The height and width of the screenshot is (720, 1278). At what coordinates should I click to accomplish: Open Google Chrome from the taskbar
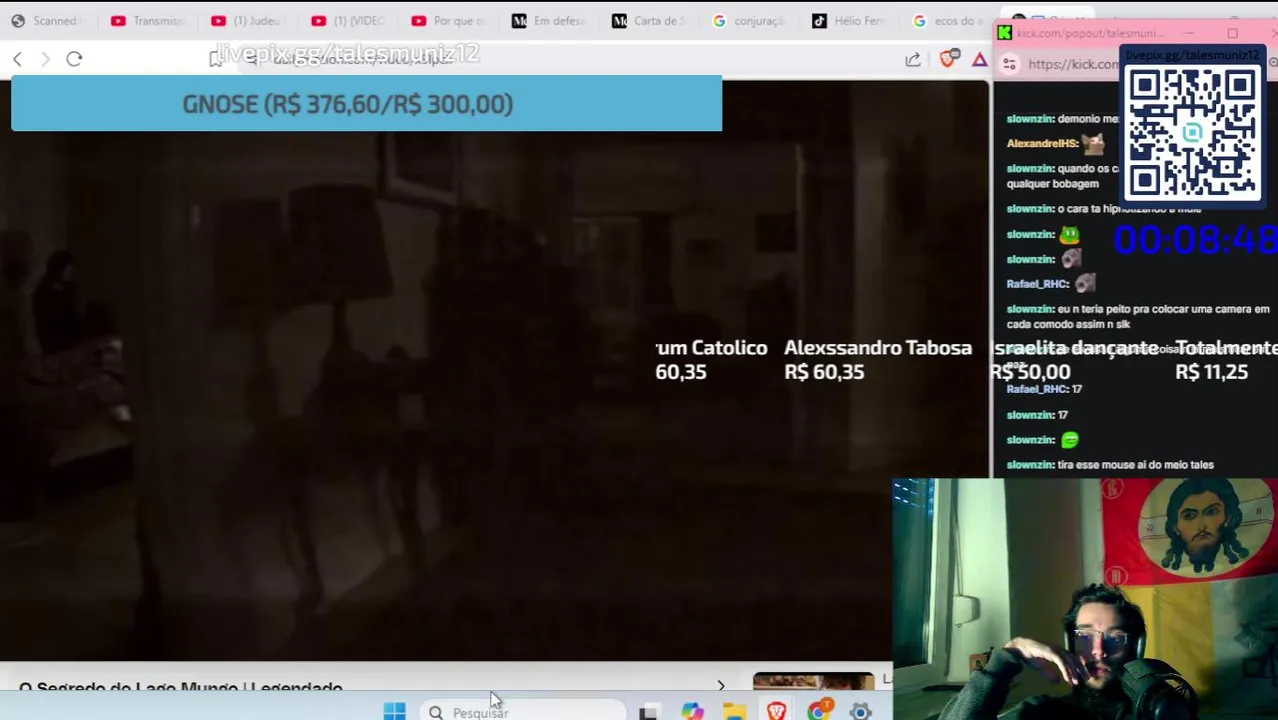(x=819, y=711)
